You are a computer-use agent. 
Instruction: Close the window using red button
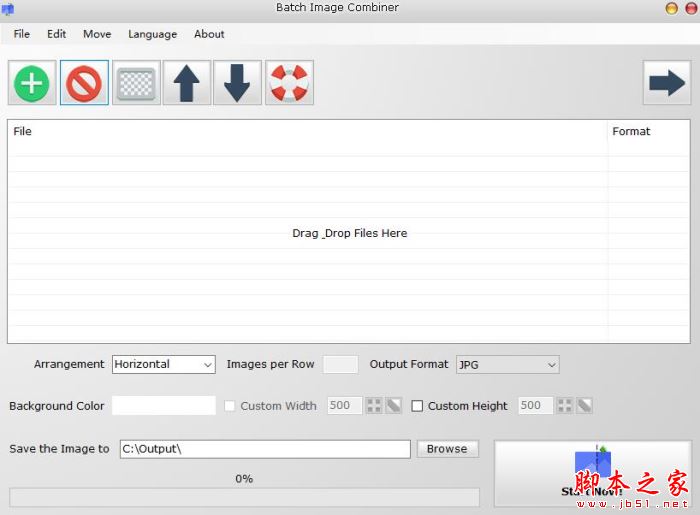pos(691,8)
